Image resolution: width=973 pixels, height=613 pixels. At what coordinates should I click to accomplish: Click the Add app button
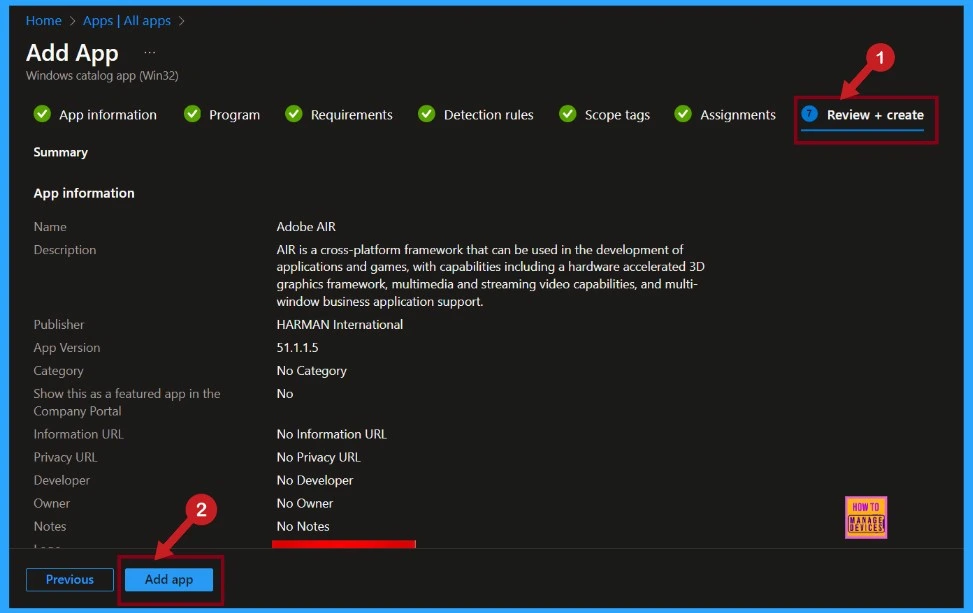[x=169, y=579]
